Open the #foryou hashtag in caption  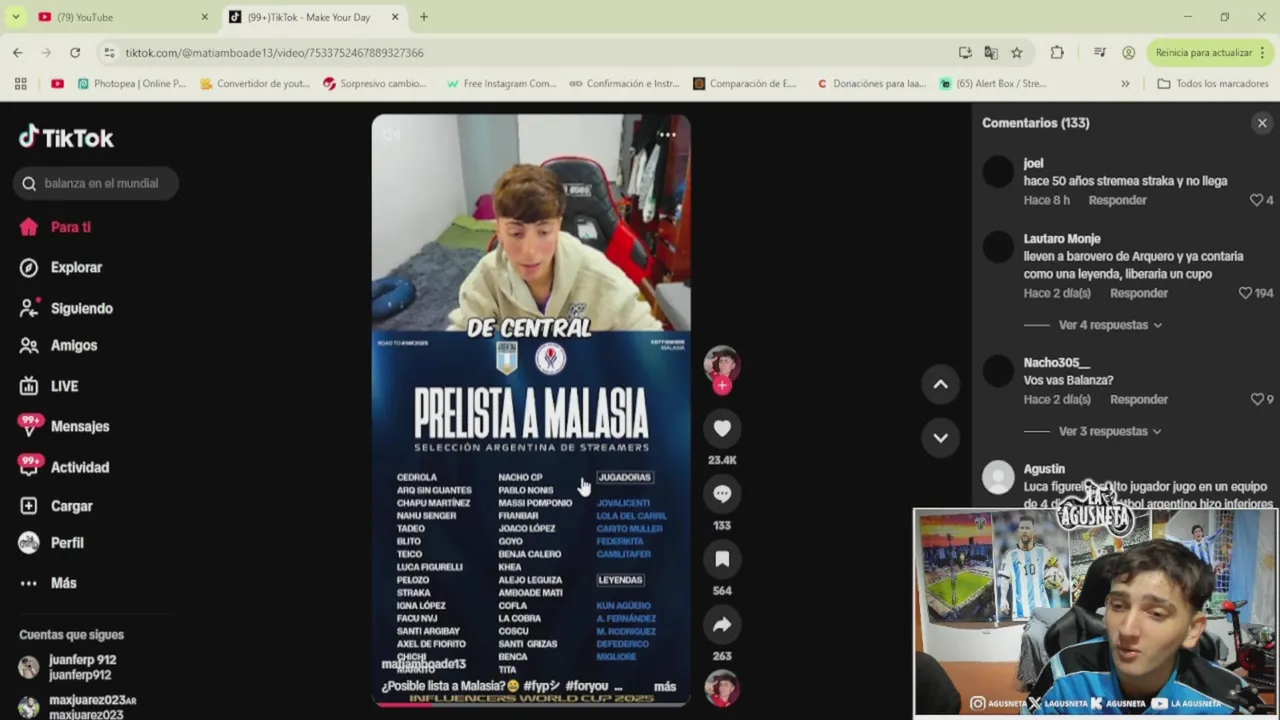coord(586,687)
